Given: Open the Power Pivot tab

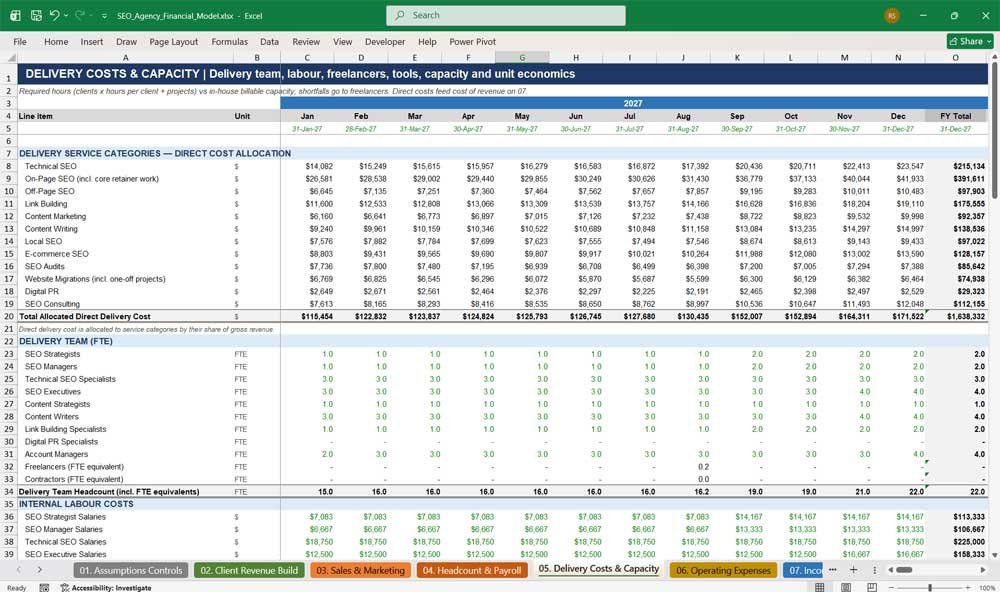Looking at the screenshot, I should [473, 41].
